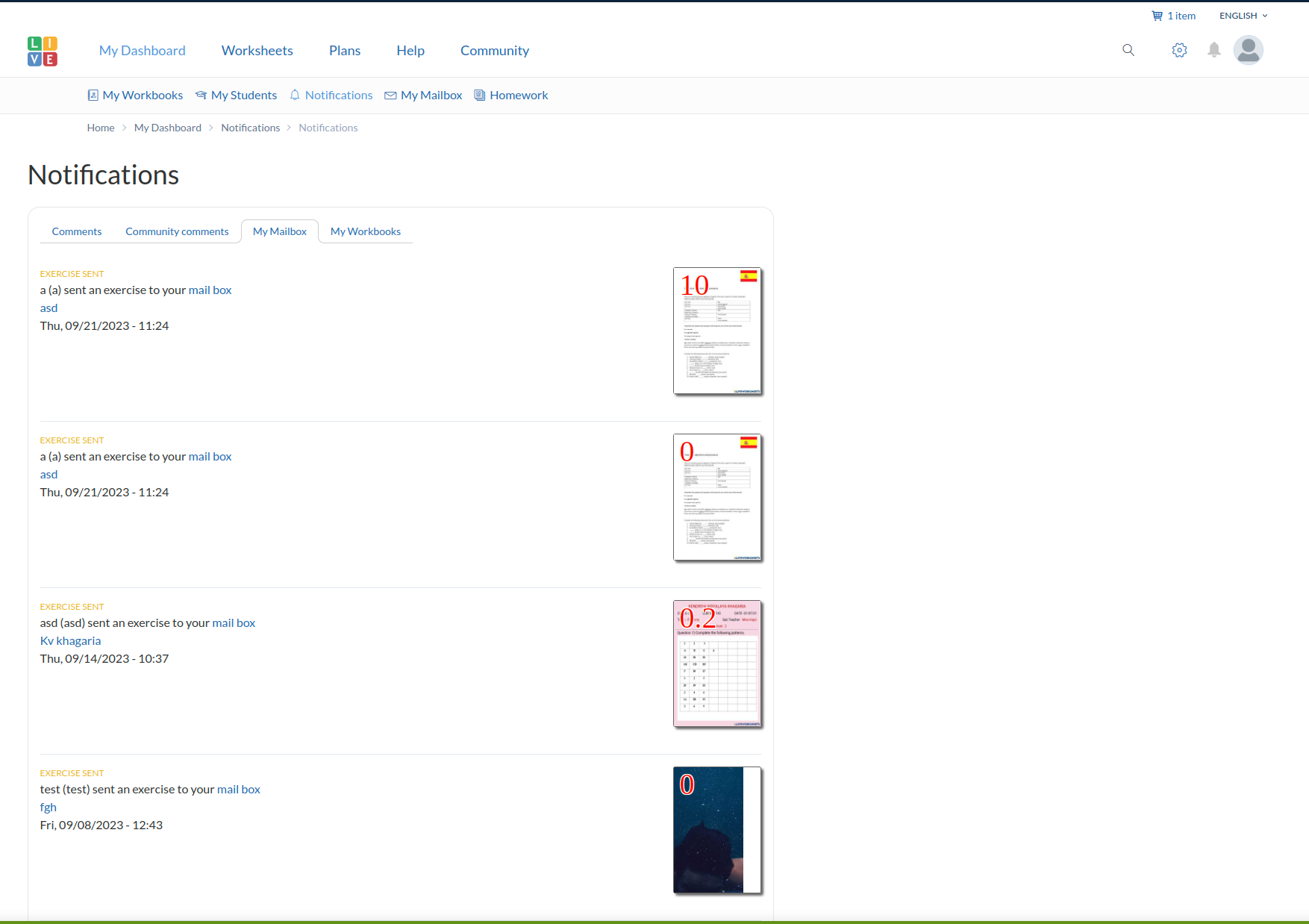
Task: Open the Worksheets menu
Action: click(257, 51)
